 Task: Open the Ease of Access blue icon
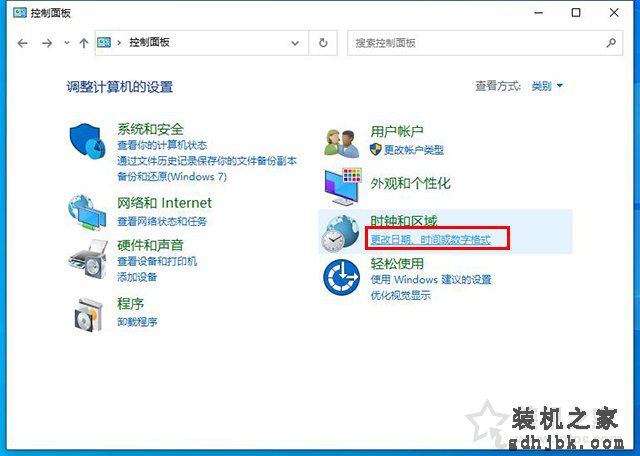pos(341,278)
